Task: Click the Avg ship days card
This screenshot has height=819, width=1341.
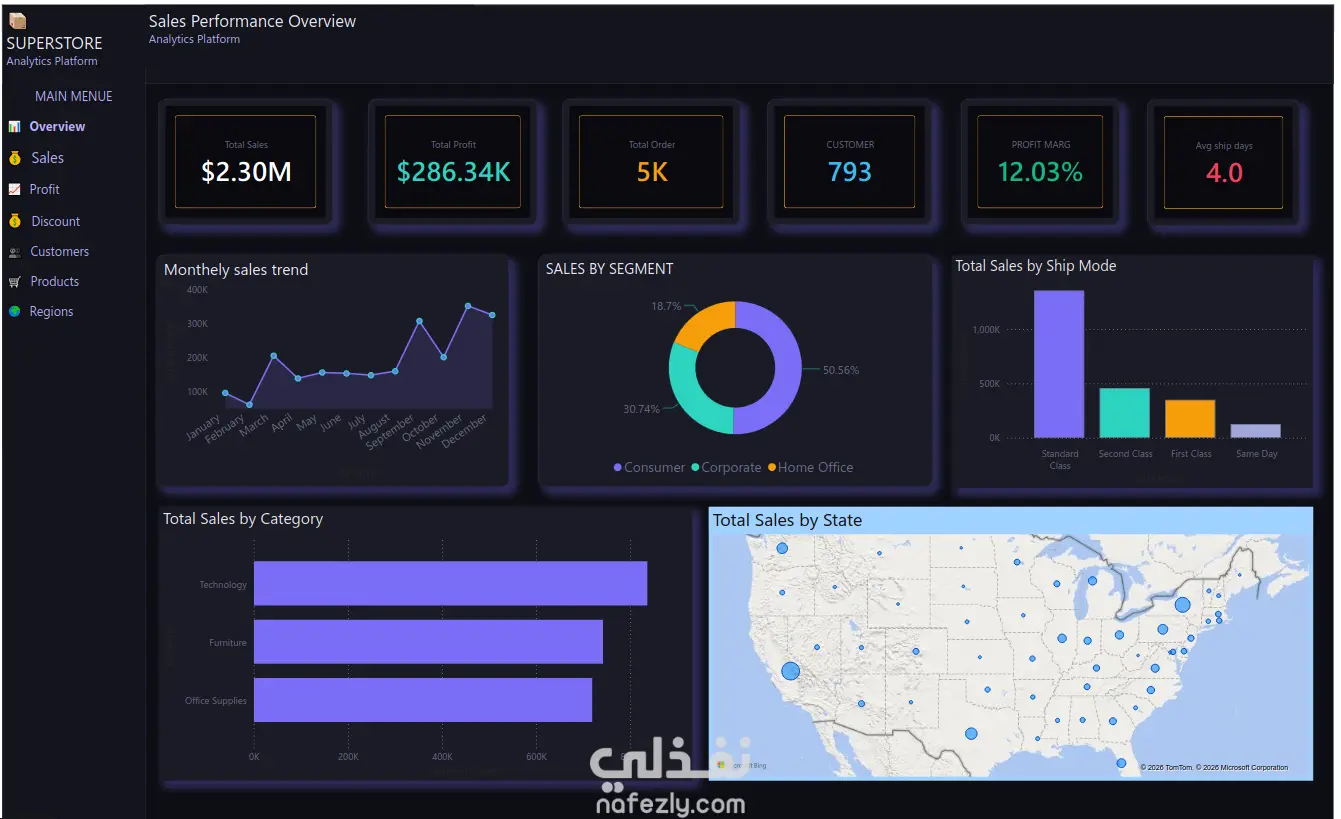Action: [1223, 162]
